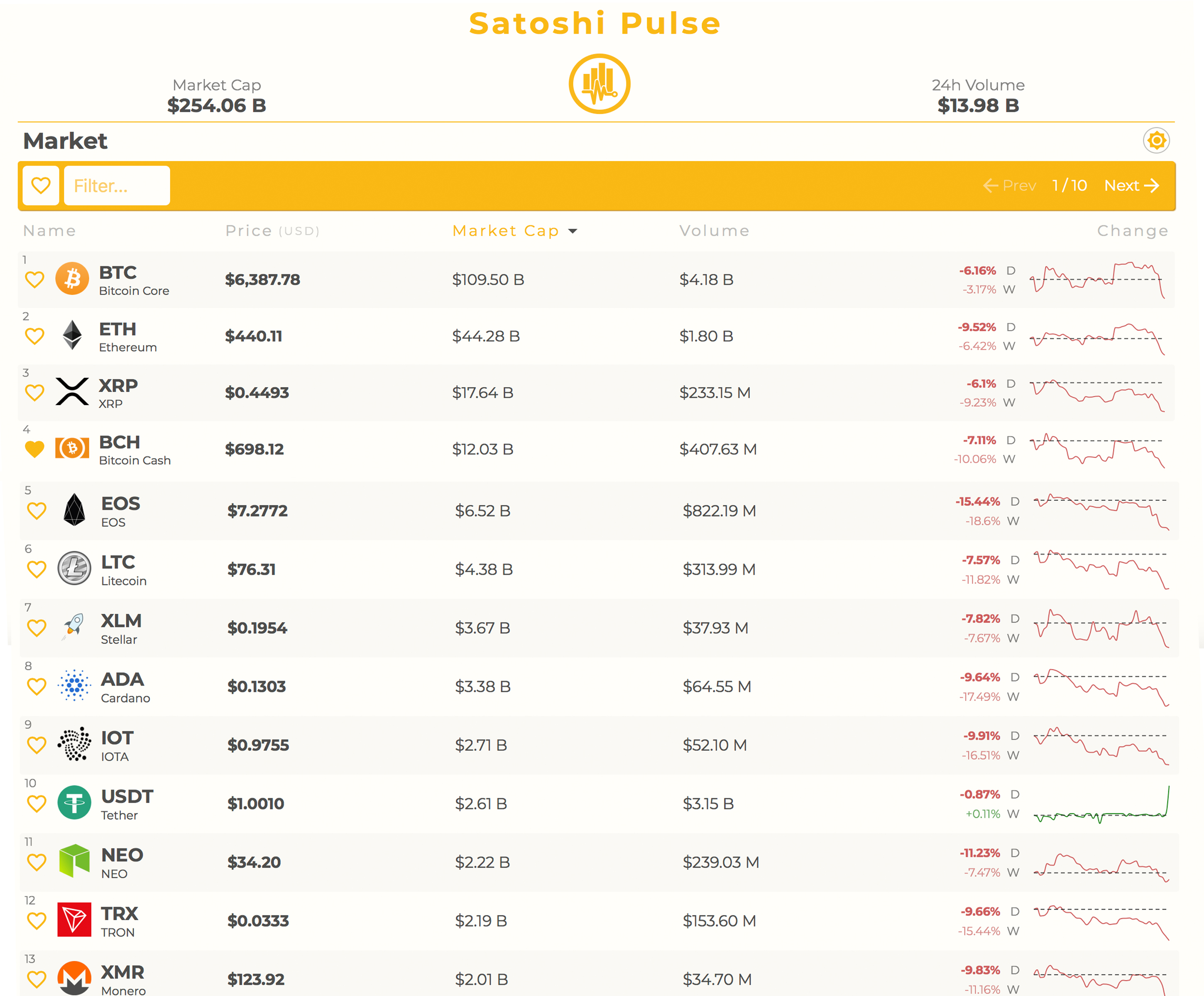The height and width of the screenshot is (996, 1204).
Task: Favorite XLM with its heart
Action: coord(37,628)
